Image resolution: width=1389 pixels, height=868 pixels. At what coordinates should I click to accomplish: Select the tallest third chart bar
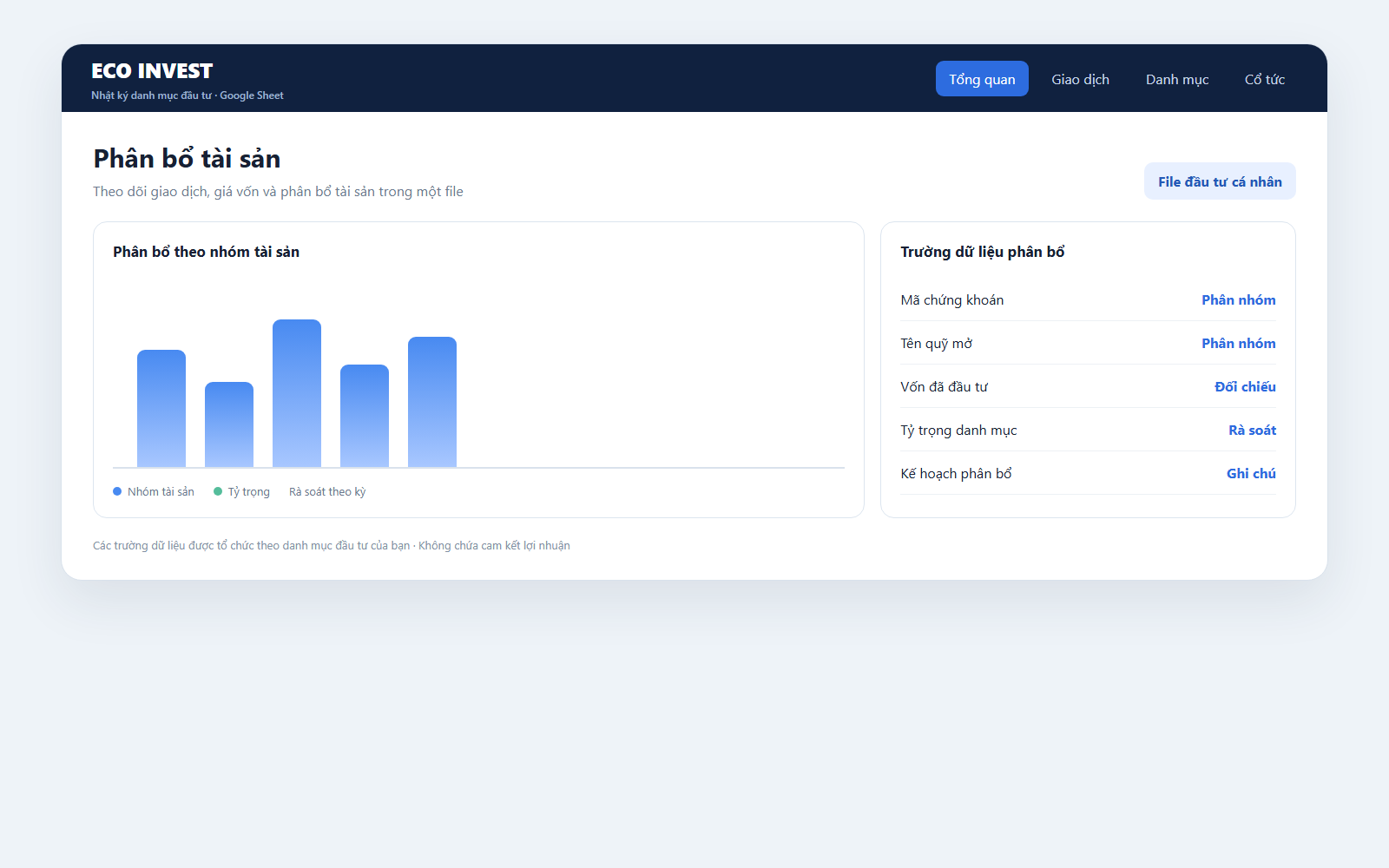[297, 393]
